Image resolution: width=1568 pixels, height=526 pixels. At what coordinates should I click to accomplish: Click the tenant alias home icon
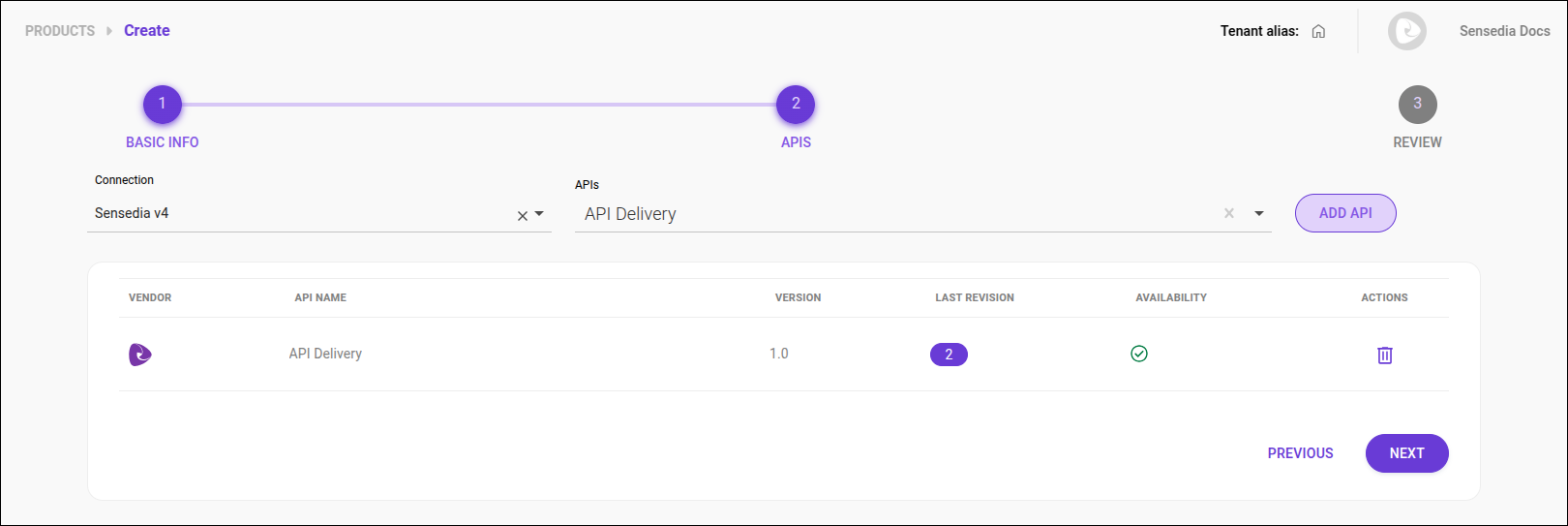[1318, 31]
